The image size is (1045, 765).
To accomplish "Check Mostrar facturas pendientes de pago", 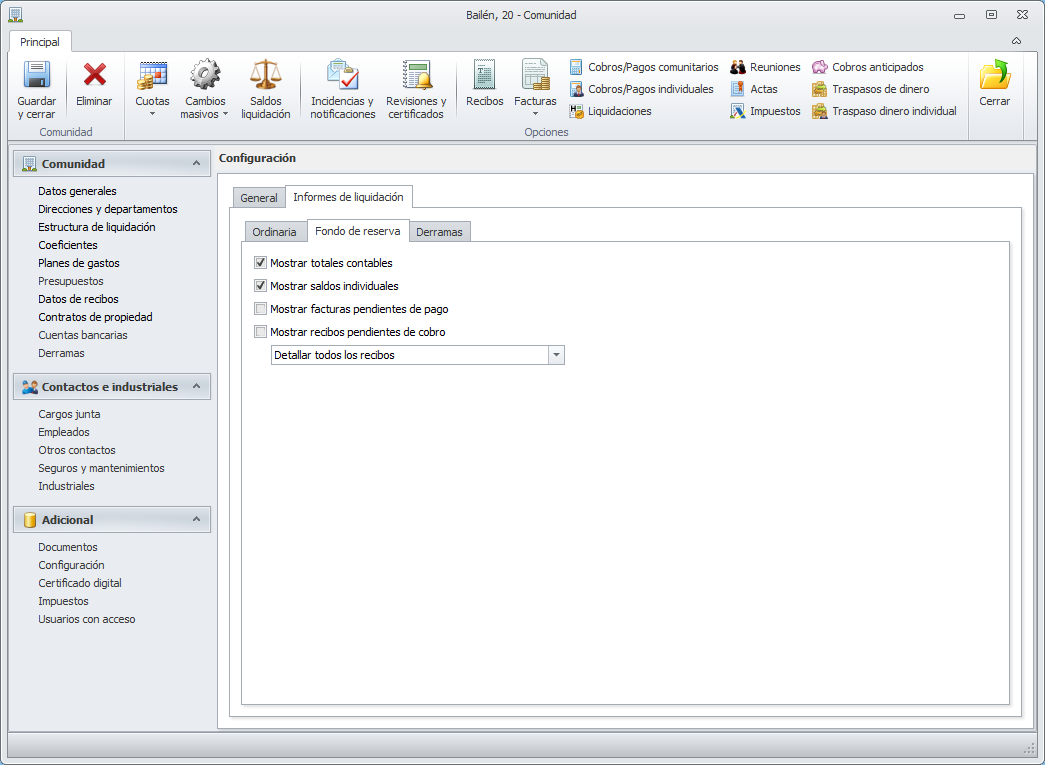I will coord(261,309).
